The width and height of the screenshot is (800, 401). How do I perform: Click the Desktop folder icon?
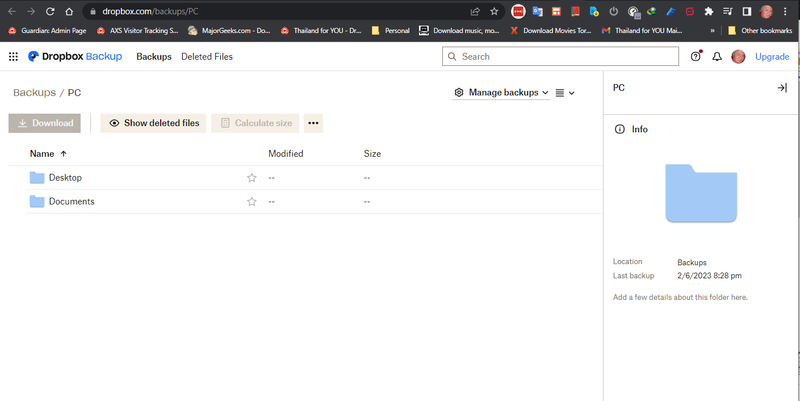(x=37, y=178)
